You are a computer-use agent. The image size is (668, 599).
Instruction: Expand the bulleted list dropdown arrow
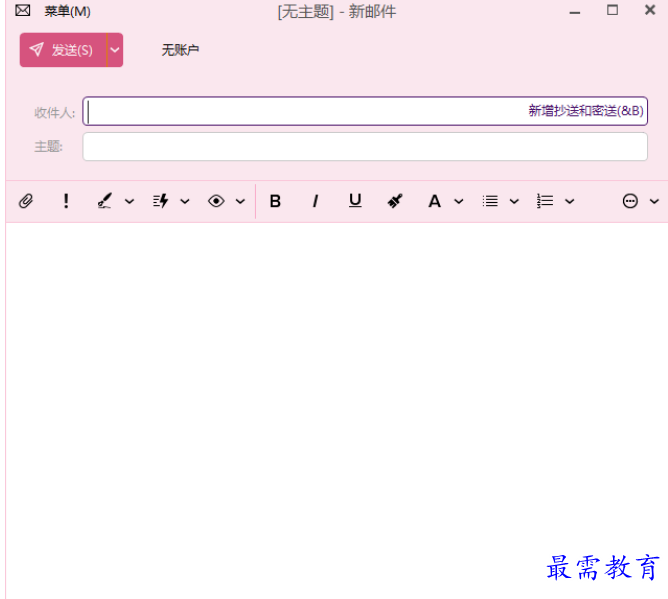[x=514, y=201]
